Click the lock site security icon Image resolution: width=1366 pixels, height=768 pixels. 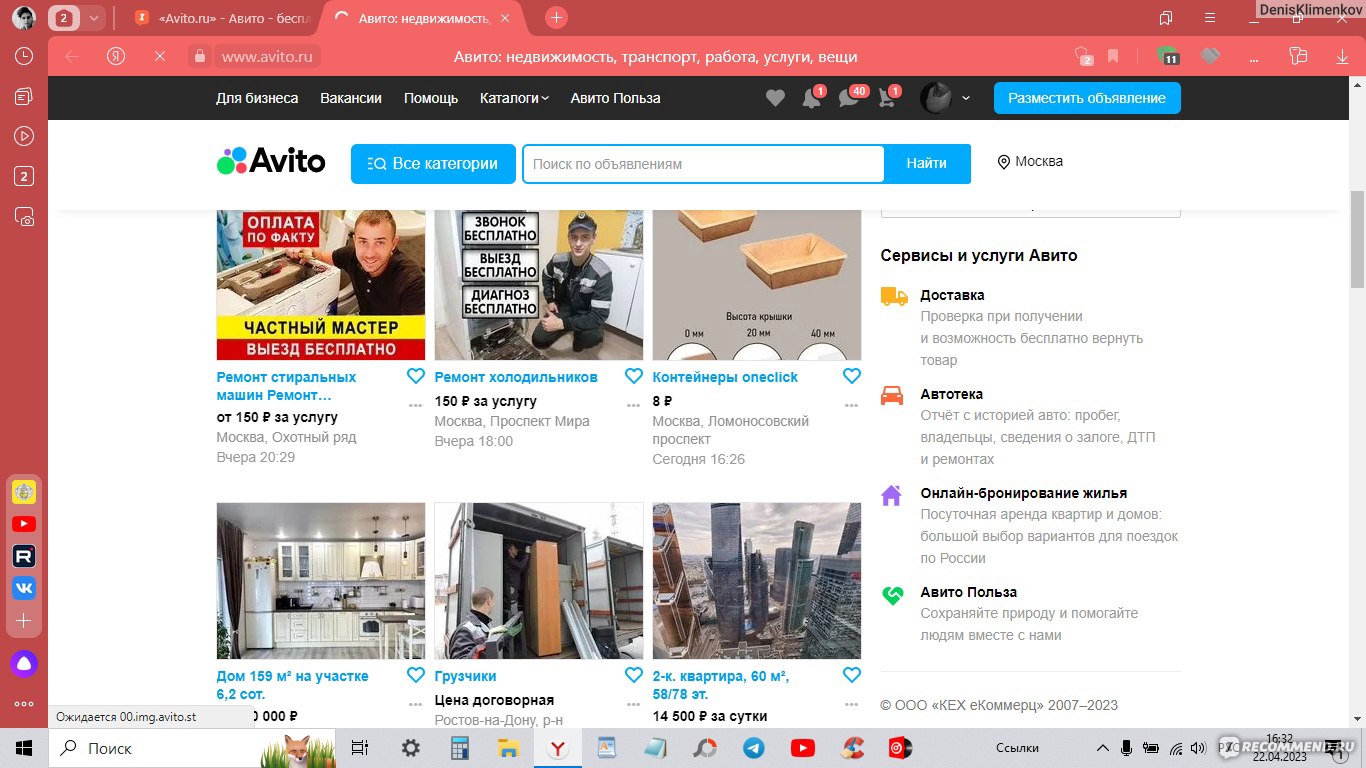[x=199, y=56]
